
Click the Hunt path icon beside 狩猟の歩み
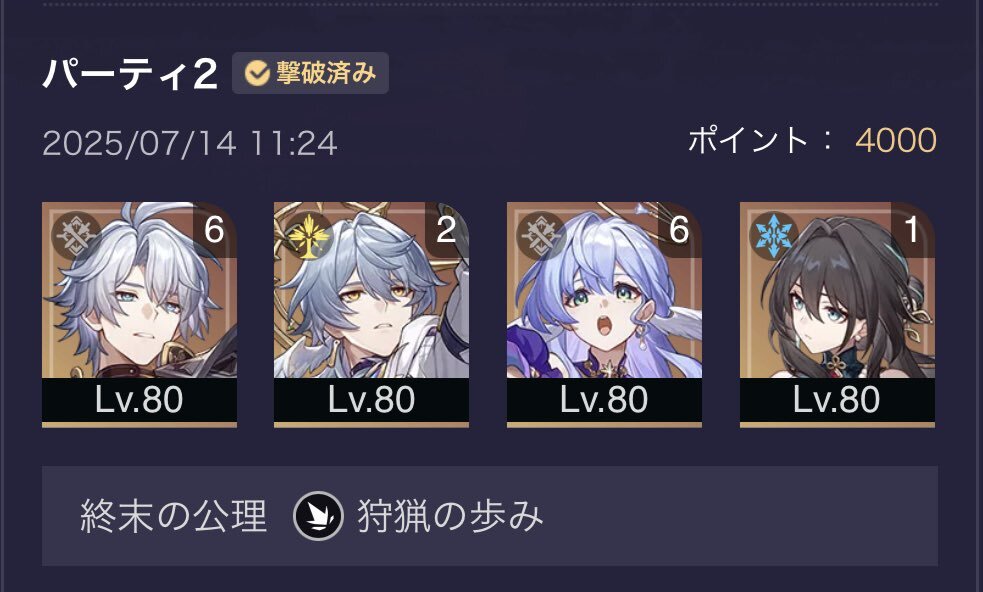(x=318, y=516)
